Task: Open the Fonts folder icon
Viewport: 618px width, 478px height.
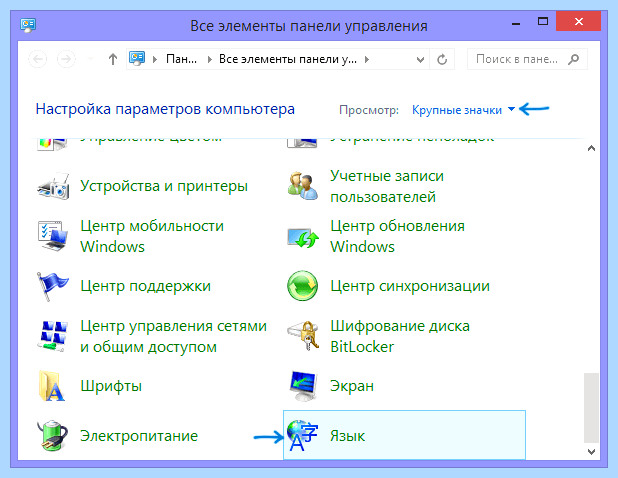Action: click(51, 386)
